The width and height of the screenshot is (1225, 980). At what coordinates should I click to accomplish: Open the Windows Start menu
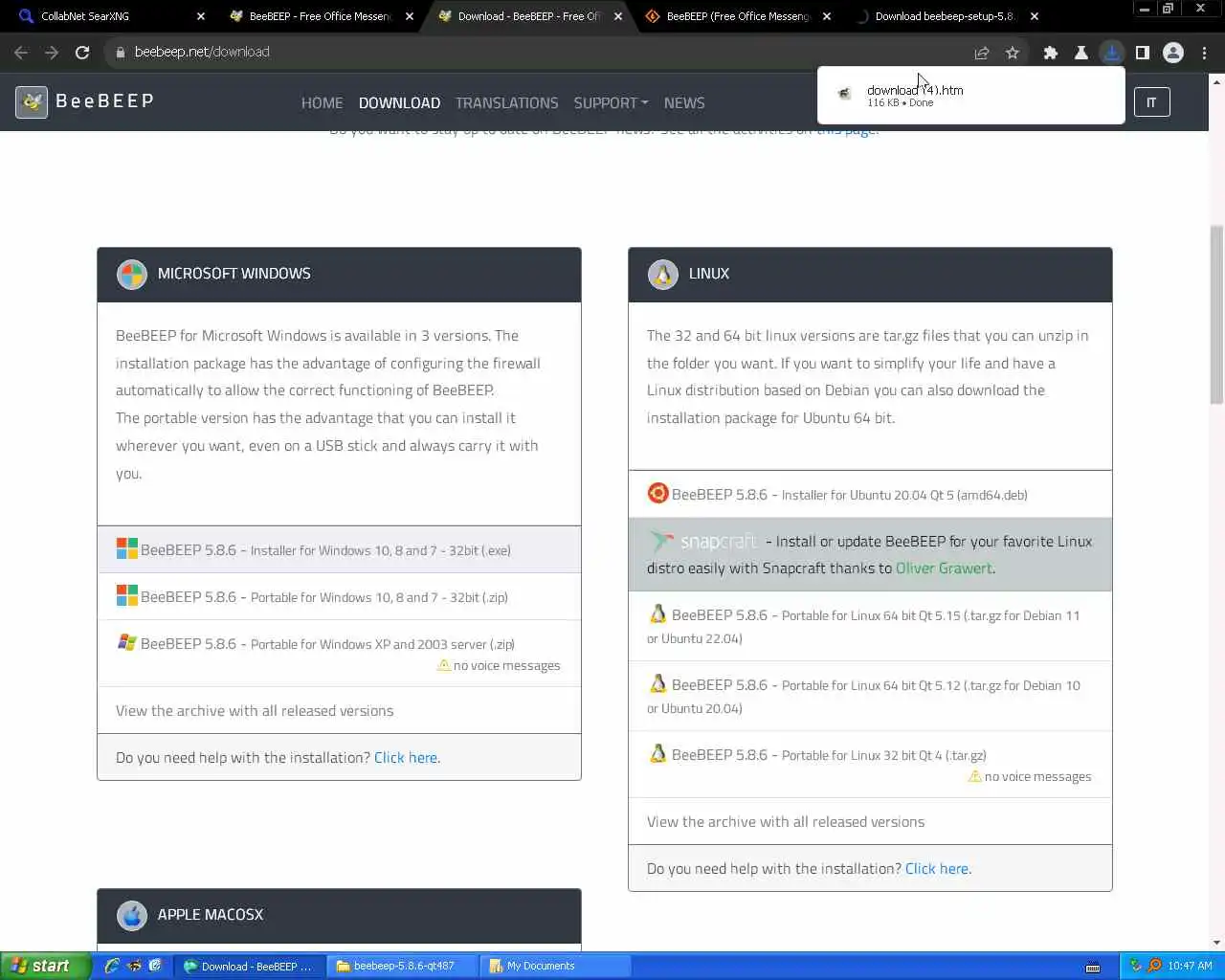45,966
